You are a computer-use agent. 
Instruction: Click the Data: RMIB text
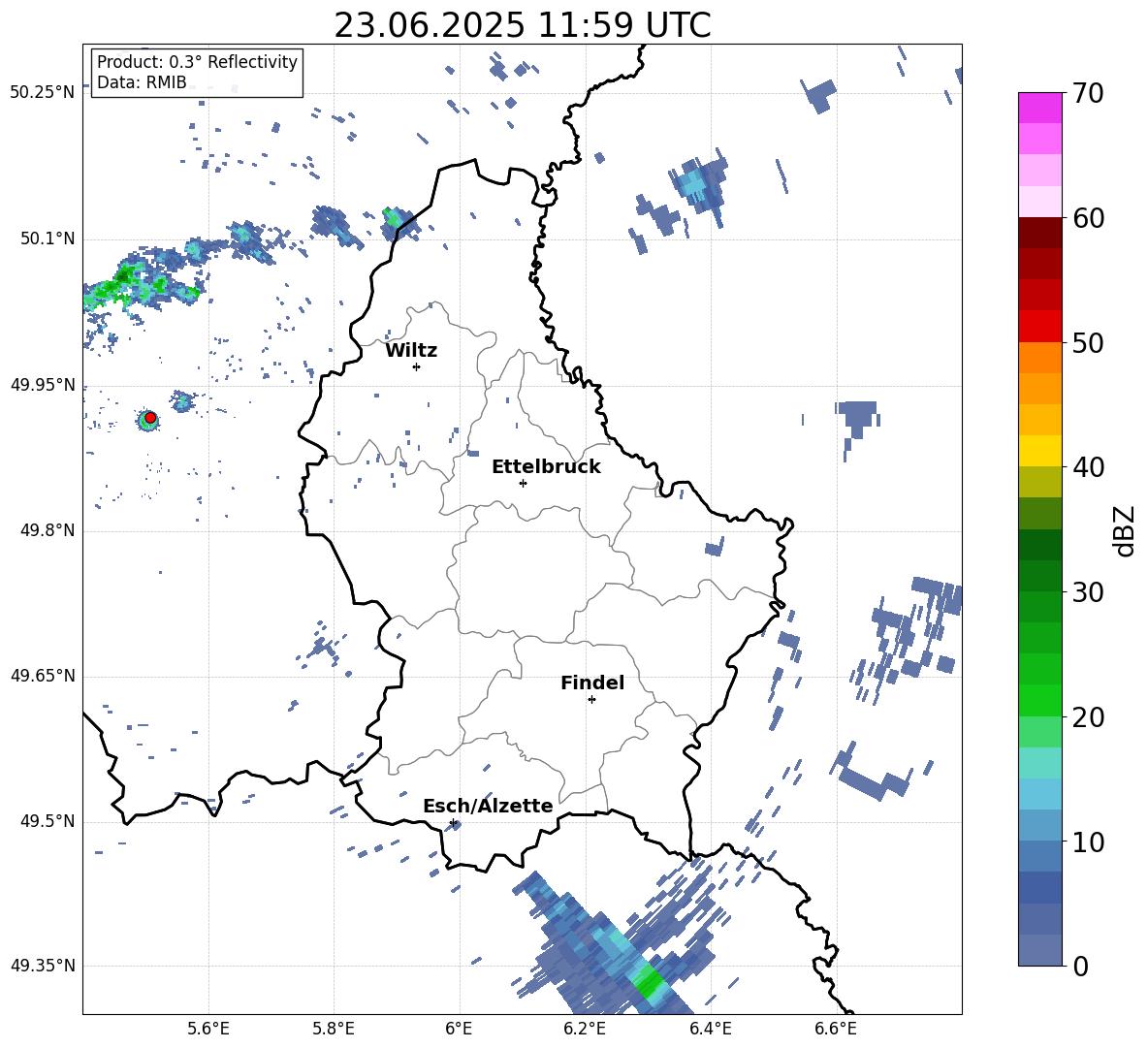(142, 82)
